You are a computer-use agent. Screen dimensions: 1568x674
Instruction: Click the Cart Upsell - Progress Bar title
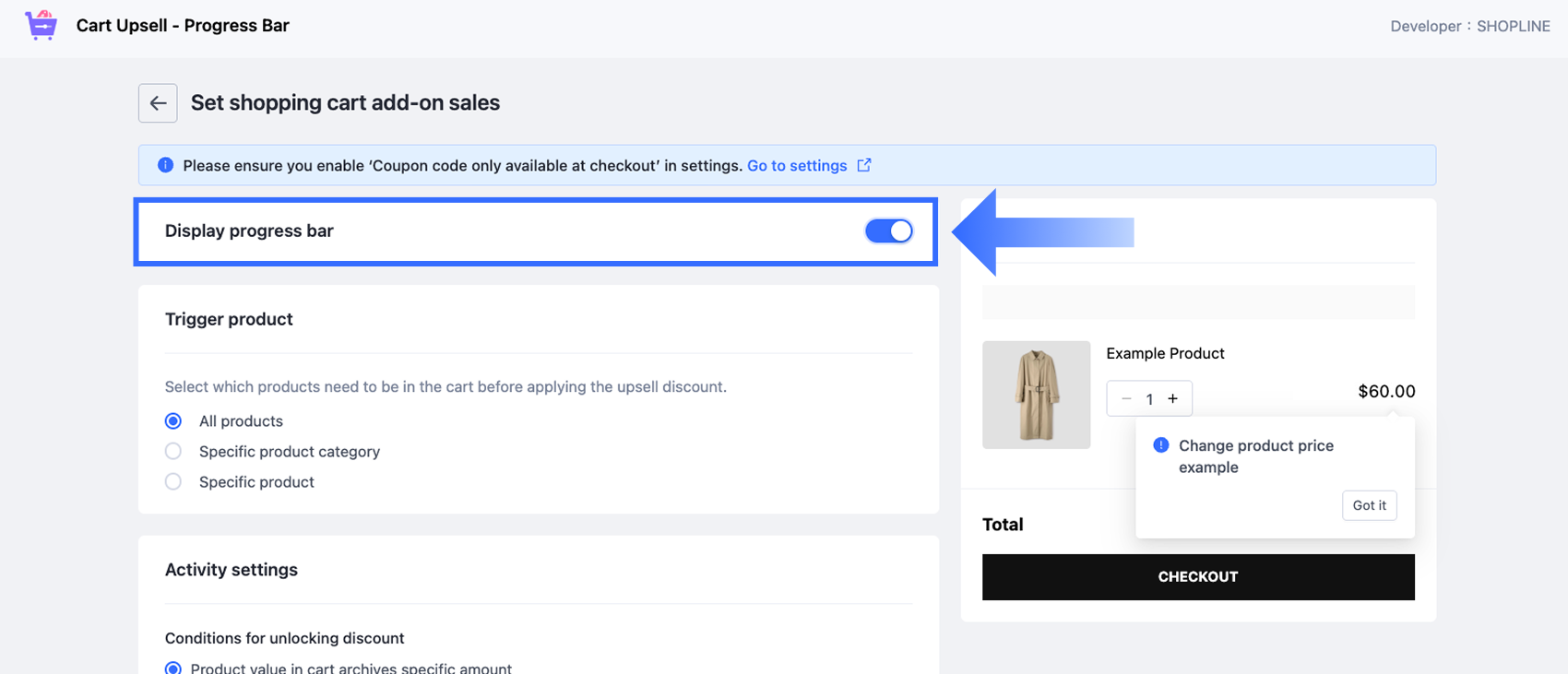[x=183, y=26]
